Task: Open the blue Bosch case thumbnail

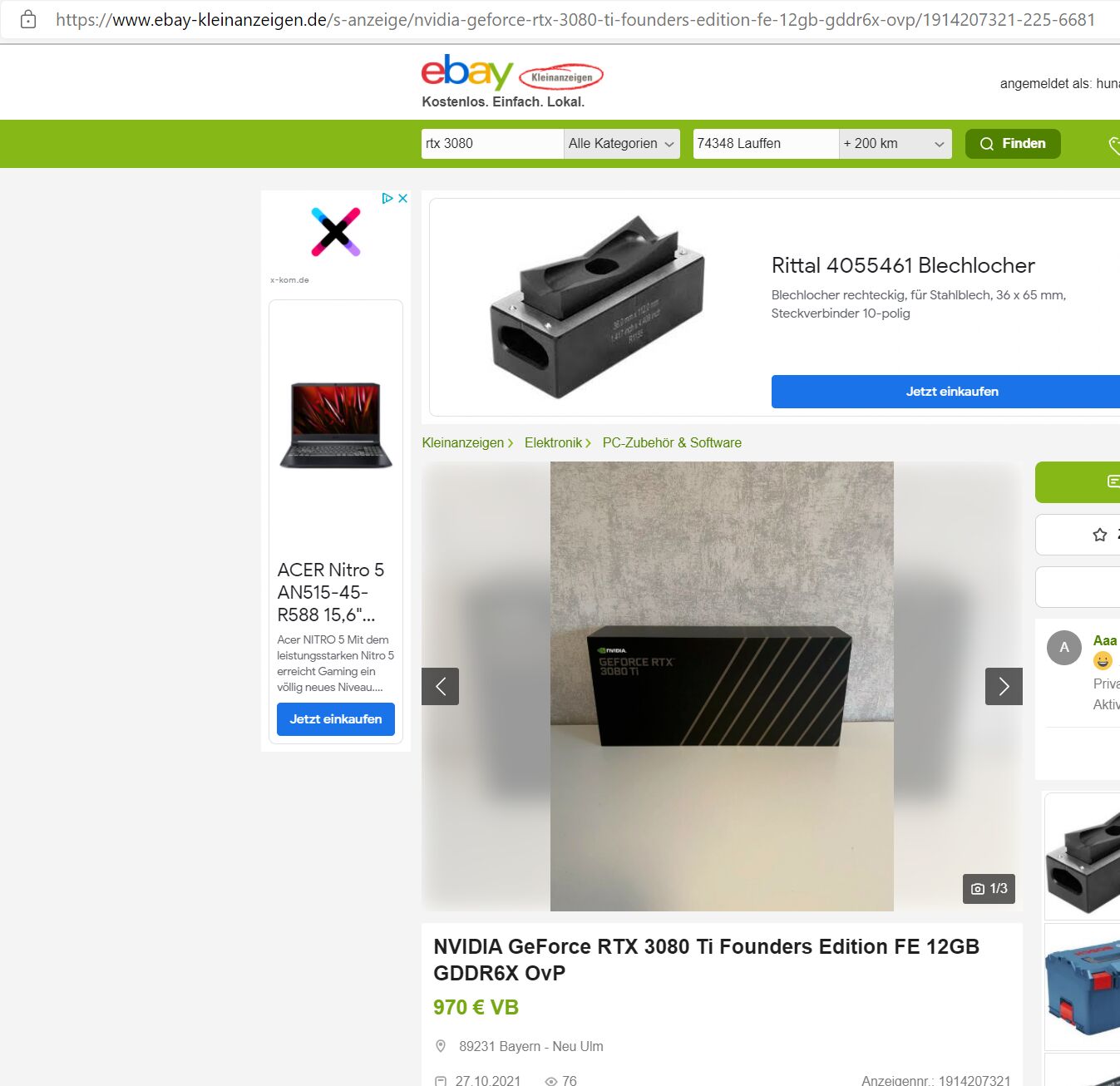Action: coord(1083,986)
